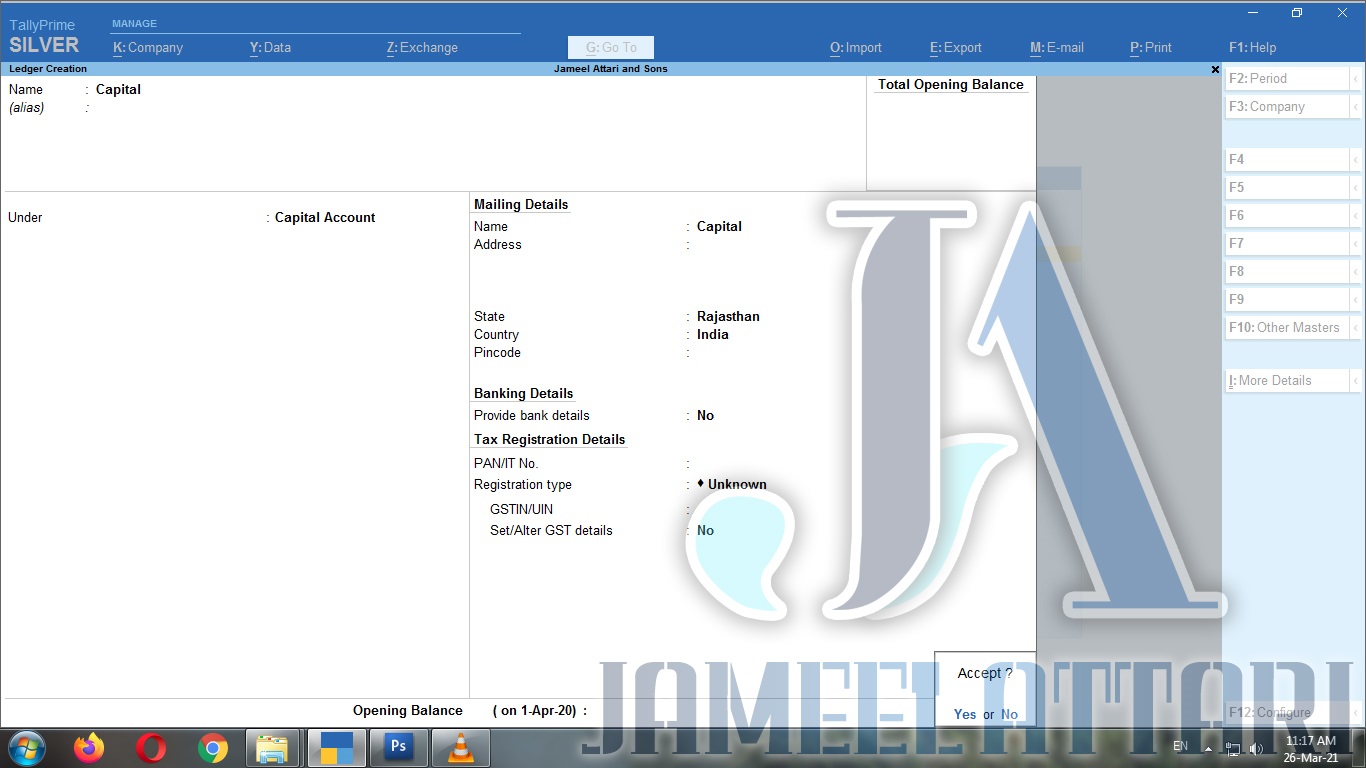This screenshot has width=1366, height=768.
Task: Expand the arrow beside F2: Period
Action: tap(1356, 78)
